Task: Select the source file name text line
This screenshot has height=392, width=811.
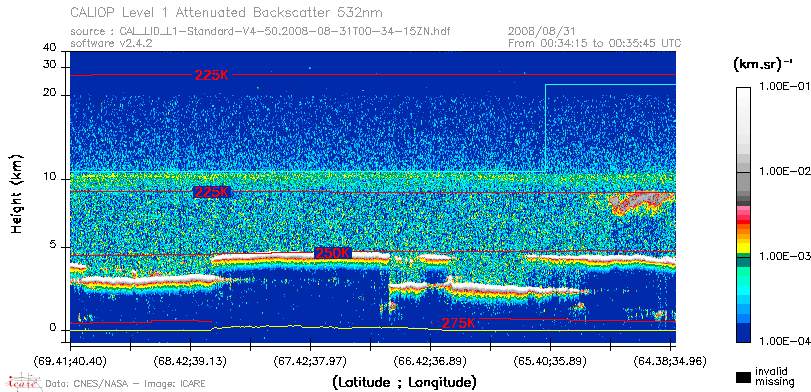Action: coord(261,32)
